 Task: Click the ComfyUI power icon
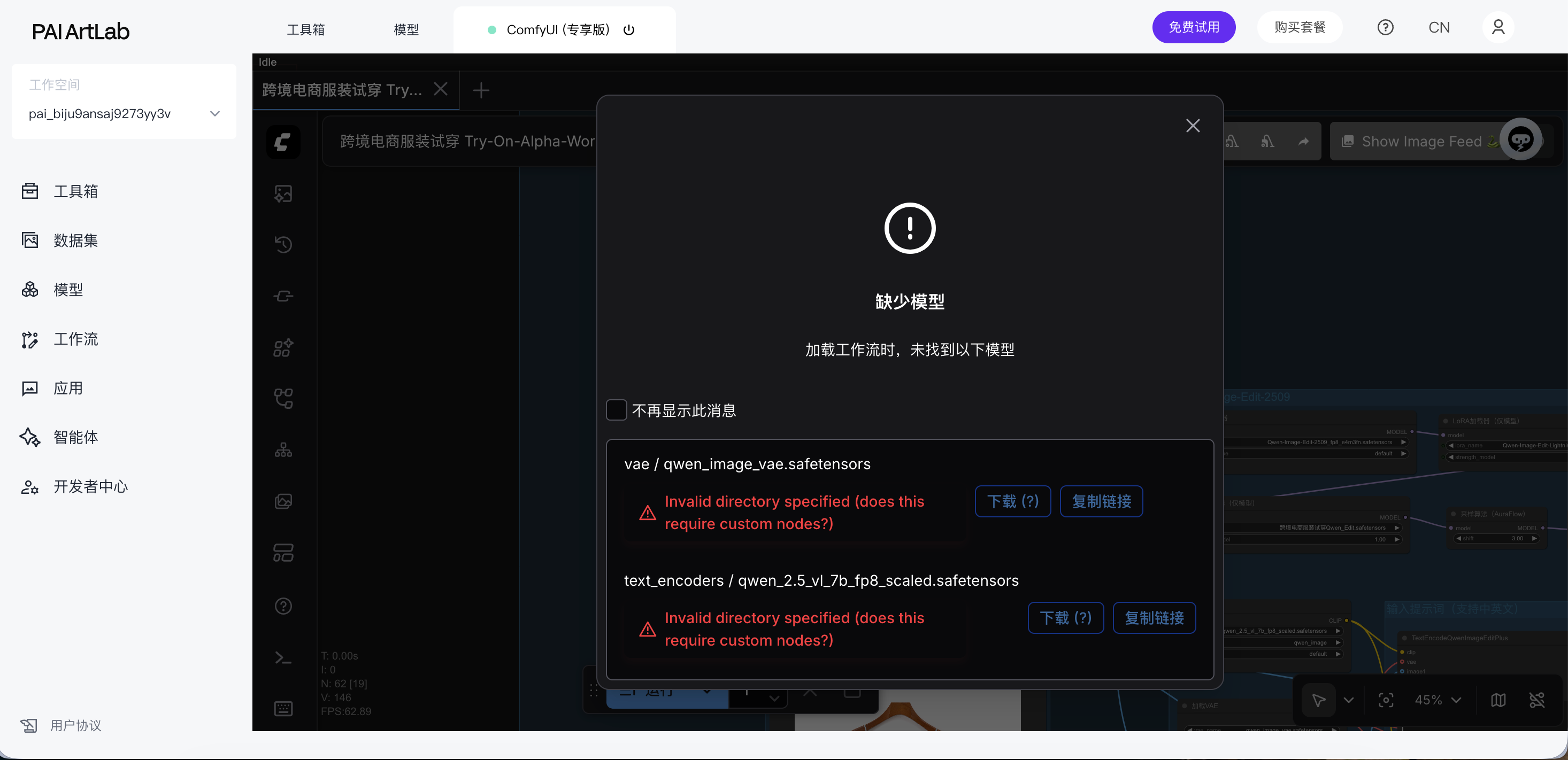point(629,30)
